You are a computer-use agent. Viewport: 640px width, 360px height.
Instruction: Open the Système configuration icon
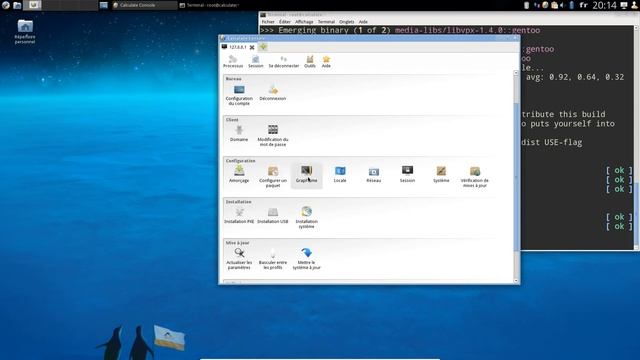tap(441, 174)
